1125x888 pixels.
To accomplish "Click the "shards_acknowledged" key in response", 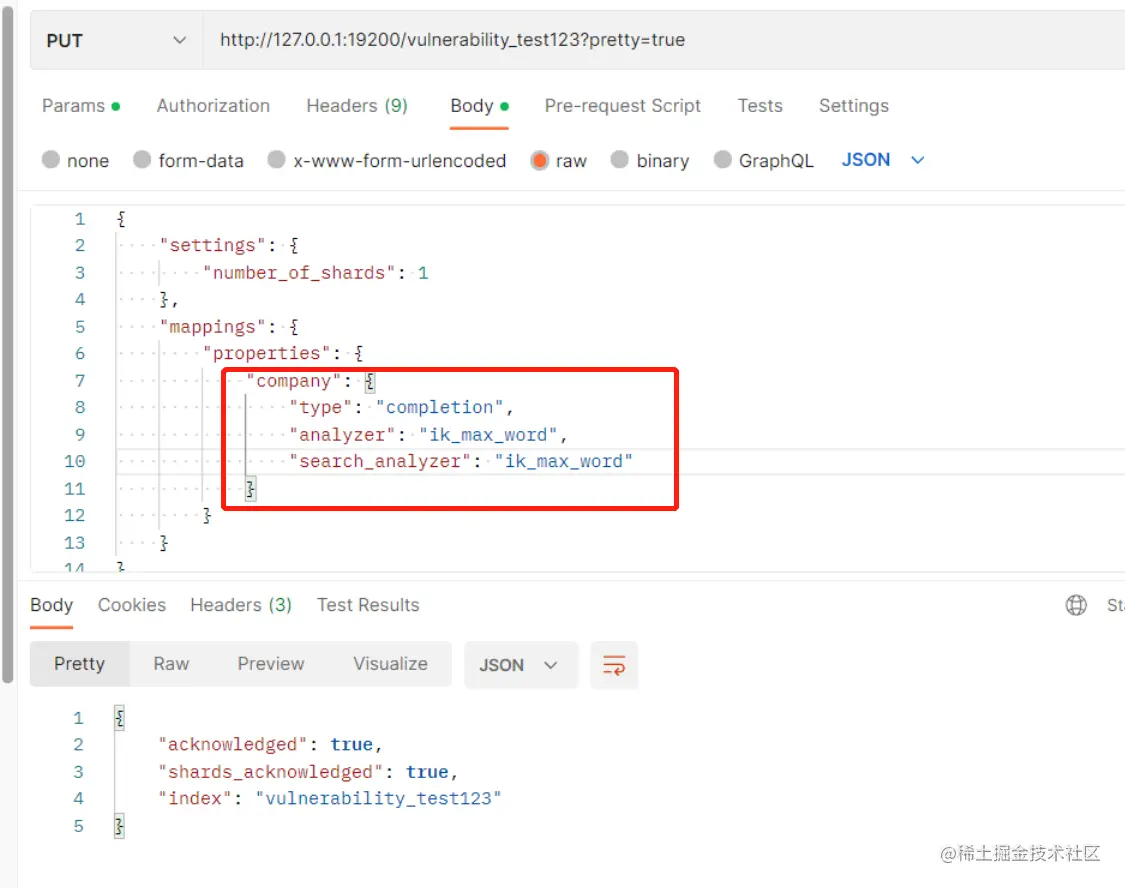I will point(270,772).
